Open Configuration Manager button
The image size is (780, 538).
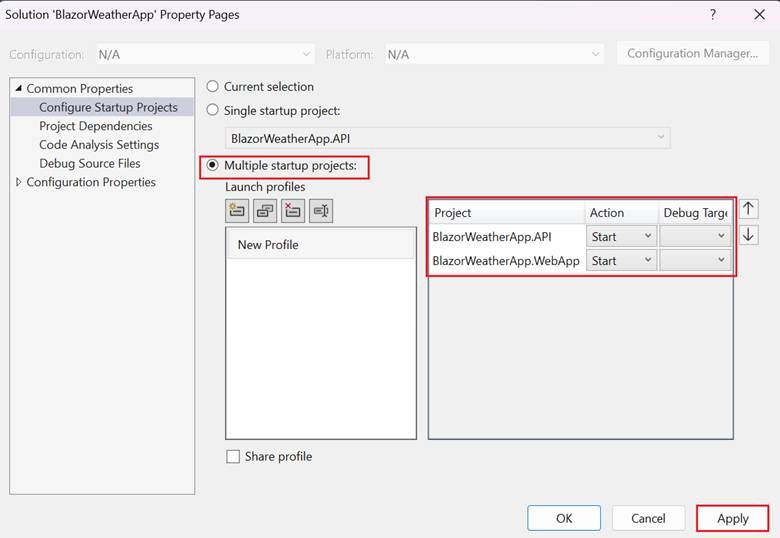coord(692,54)
